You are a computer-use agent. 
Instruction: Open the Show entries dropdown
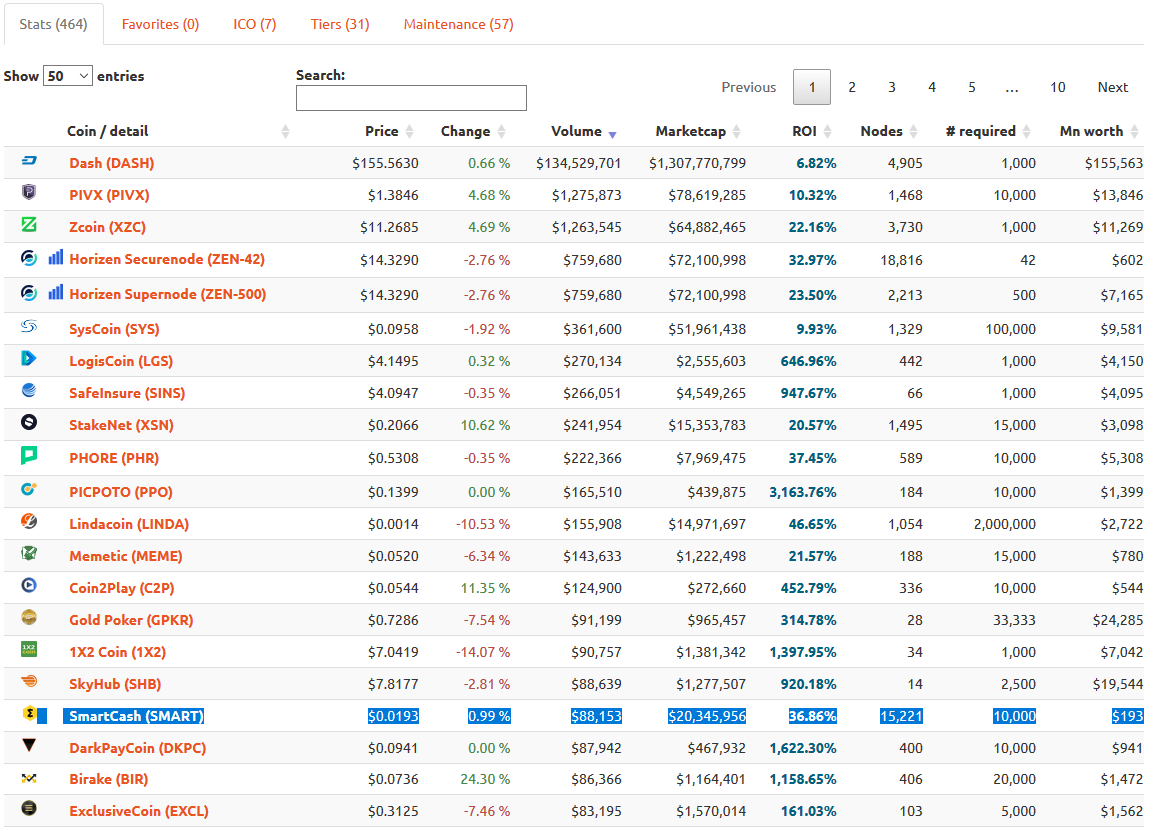(68, 76)
